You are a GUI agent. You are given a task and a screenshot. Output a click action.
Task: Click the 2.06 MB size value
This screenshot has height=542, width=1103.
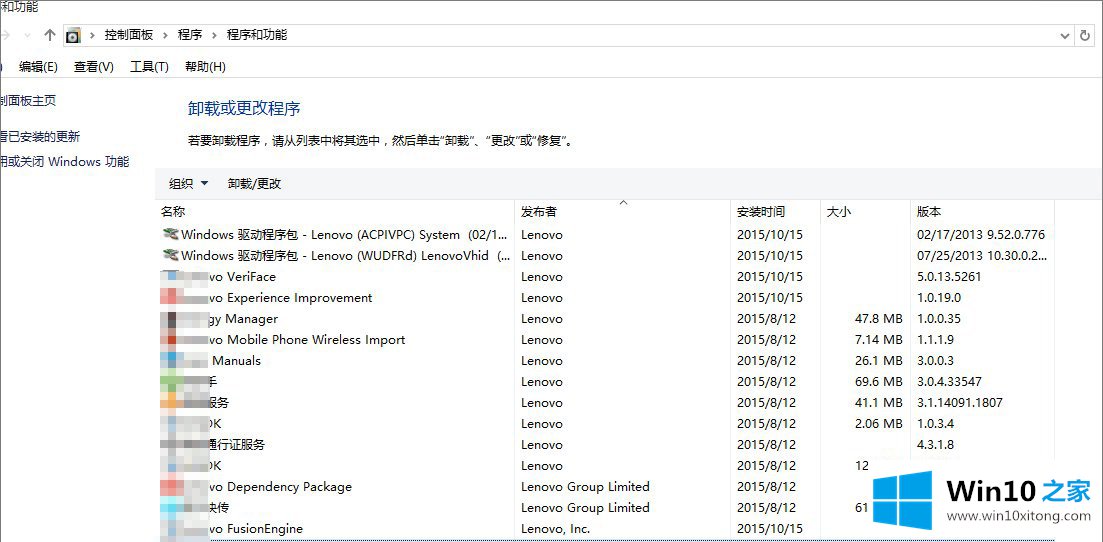click(879, 424)
